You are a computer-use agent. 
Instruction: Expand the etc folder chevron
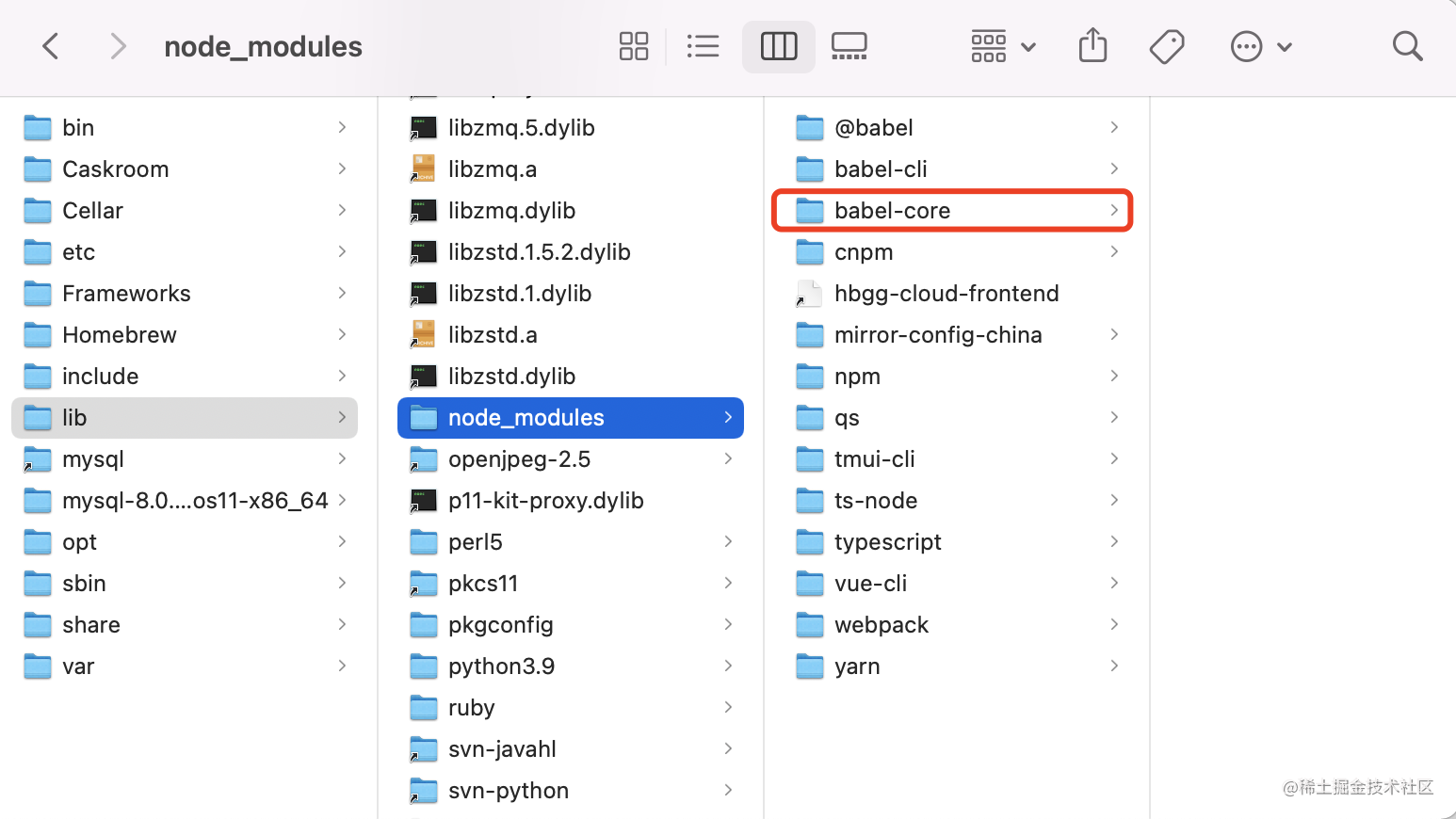tap(342, 251)
